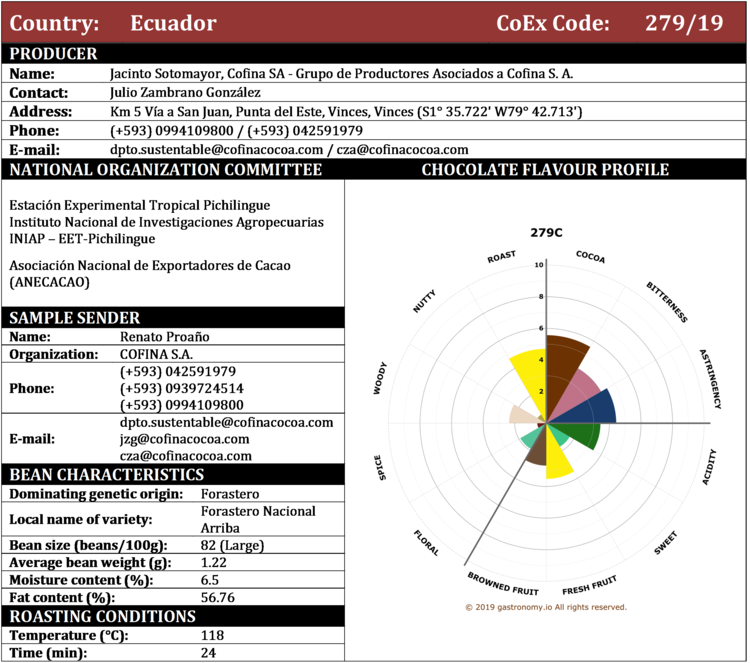Click CHOCOLATE FLAVOUR PROFILE header
This screenshot has height=663, width=750.
[x=545, y=170]
